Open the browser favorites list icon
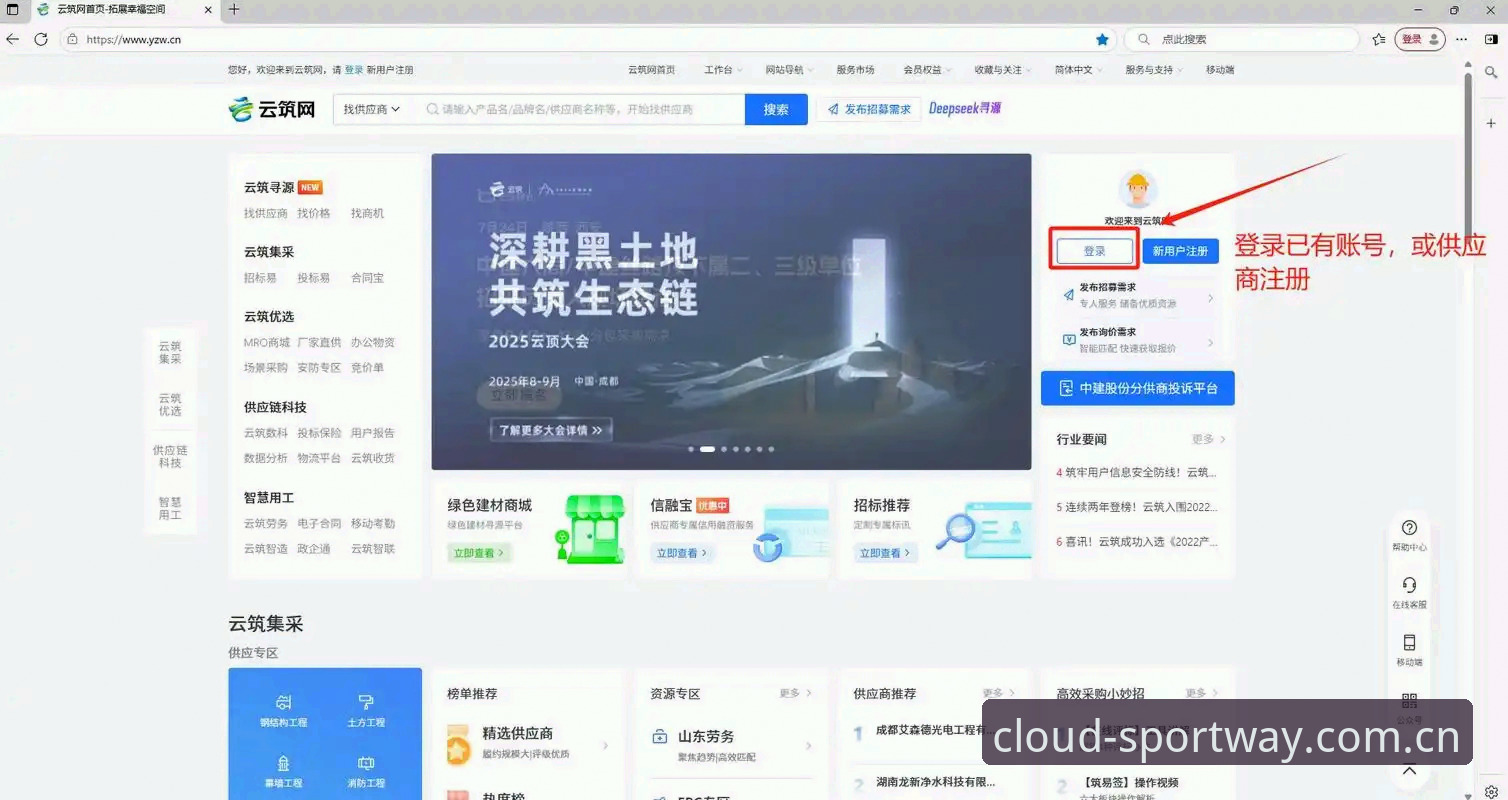Screen dimensions: 1508x800 click(1379, 39)
